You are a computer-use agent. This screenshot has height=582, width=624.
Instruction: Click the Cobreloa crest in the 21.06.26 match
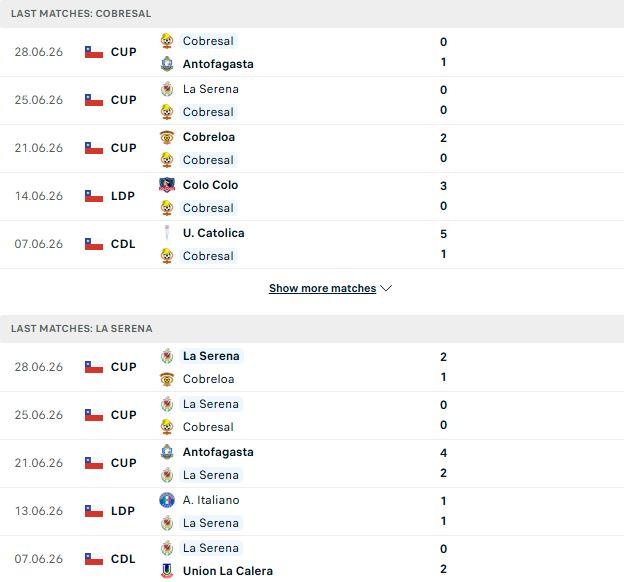coord(167,137)
